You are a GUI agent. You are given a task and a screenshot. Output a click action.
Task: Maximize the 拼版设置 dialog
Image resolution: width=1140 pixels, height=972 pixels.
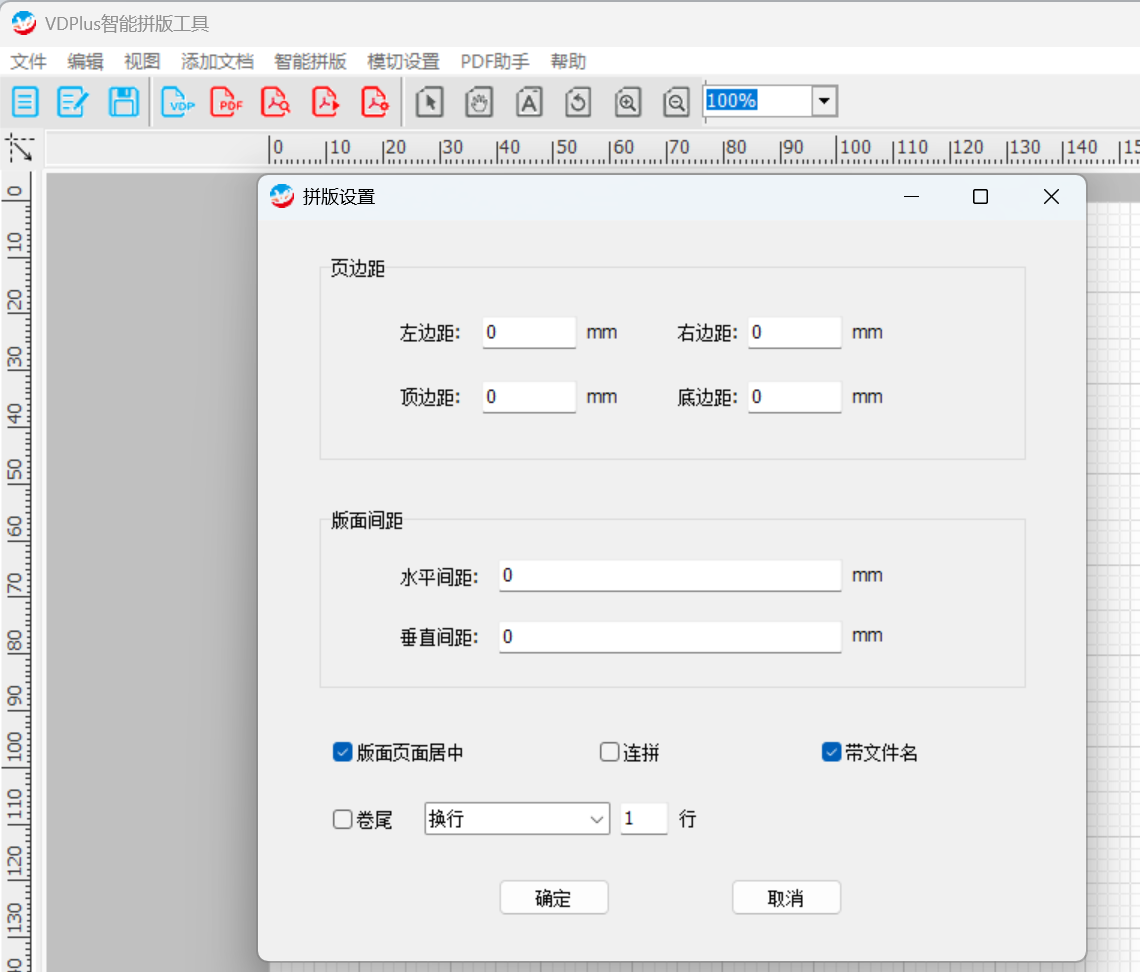980,196
